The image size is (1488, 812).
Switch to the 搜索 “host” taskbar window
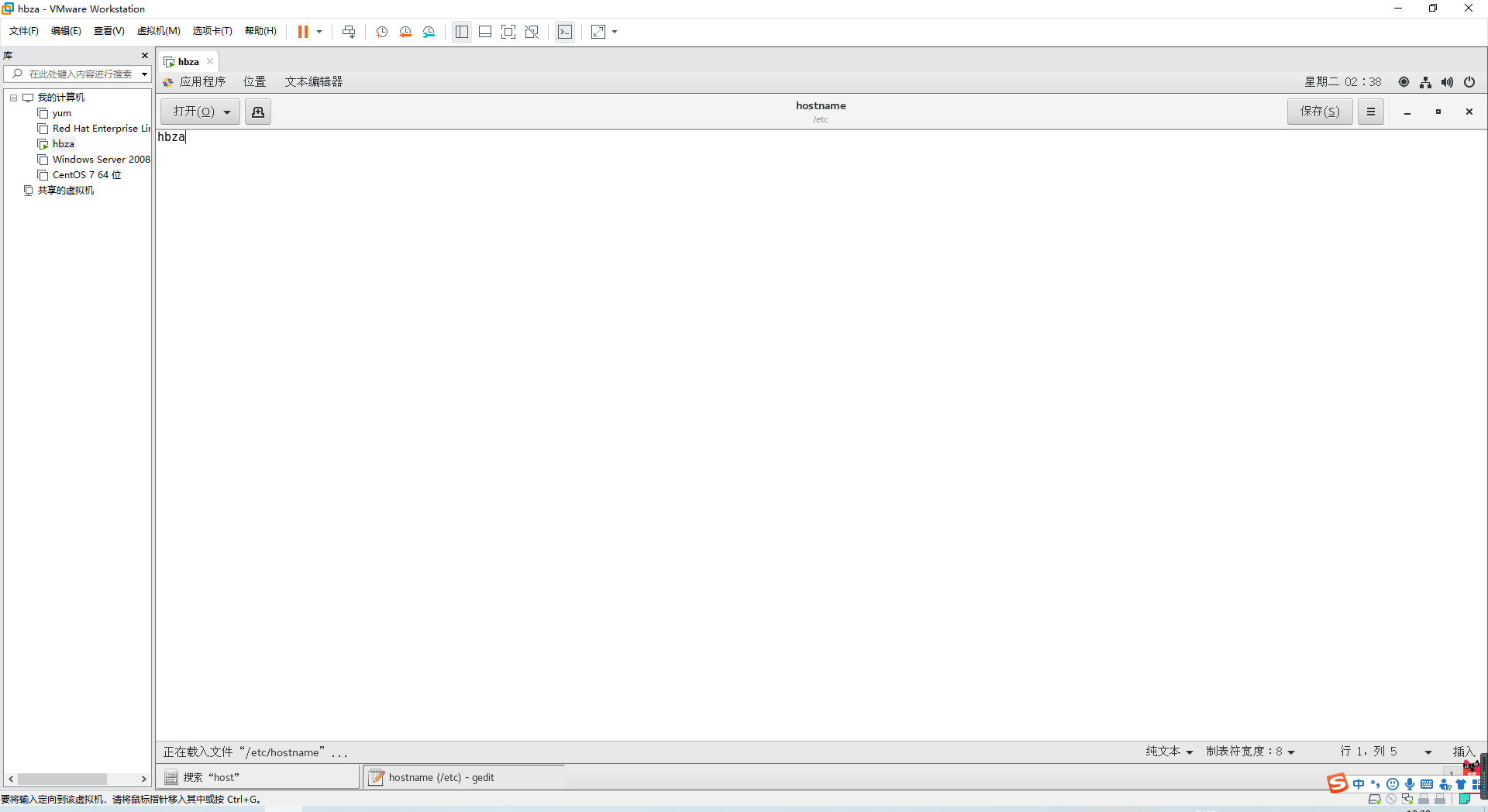click(258, 777)
